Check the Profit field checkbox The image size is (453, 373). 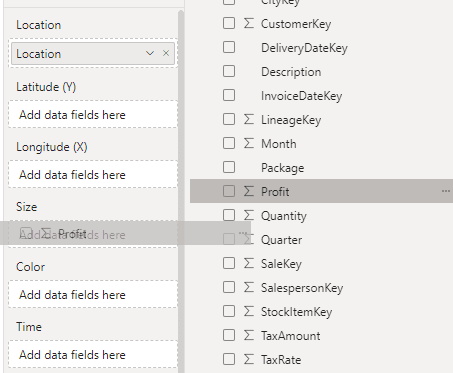click(x=229, y=191)
